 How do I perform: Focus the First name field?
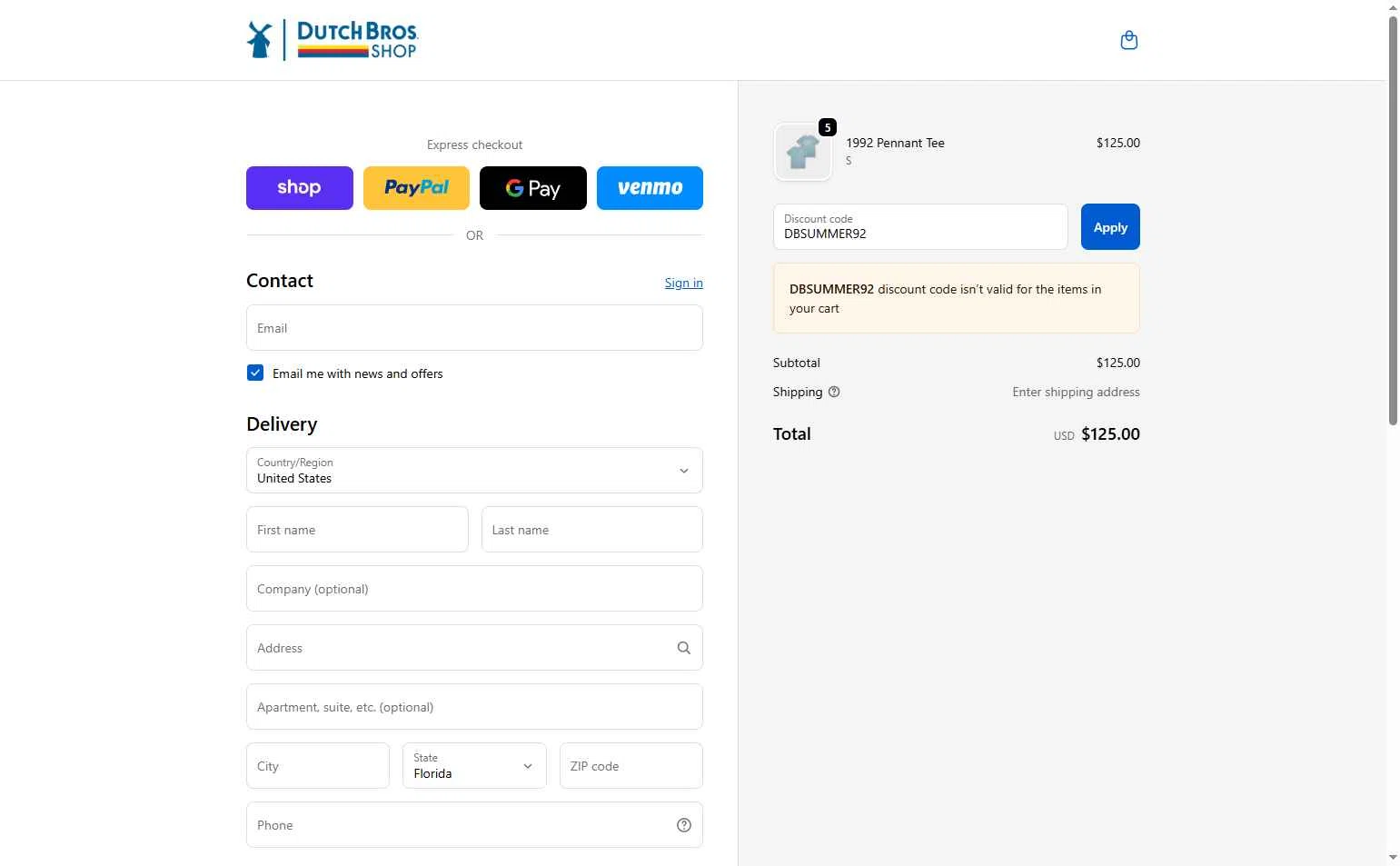[357, 529]
